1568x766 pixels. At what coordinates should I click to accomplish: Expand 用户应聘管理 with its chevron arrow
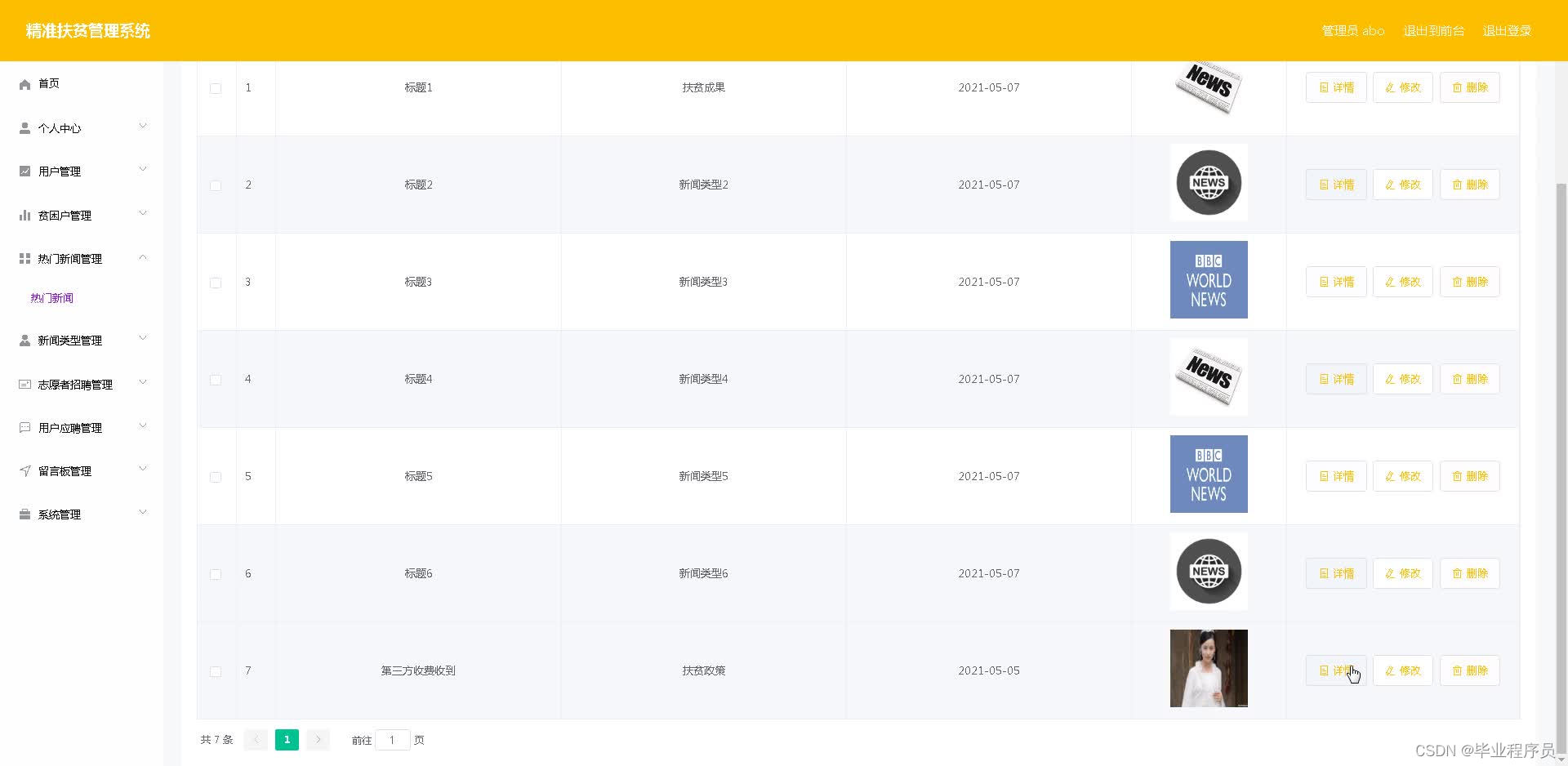(x=143, y=425)
